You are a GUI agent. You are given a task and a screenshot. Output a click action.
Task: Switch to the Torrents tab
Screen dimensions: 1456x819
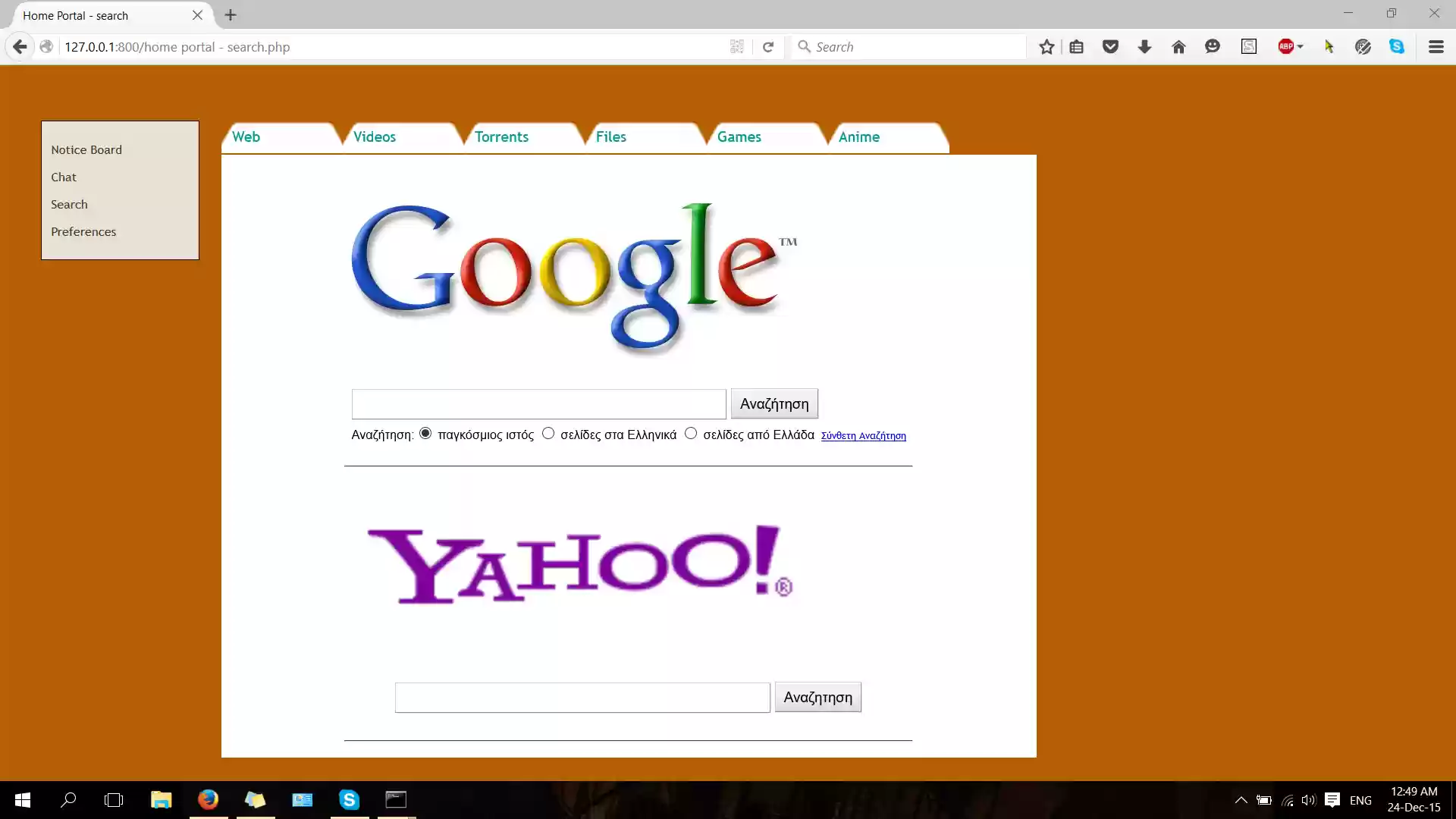501,136
